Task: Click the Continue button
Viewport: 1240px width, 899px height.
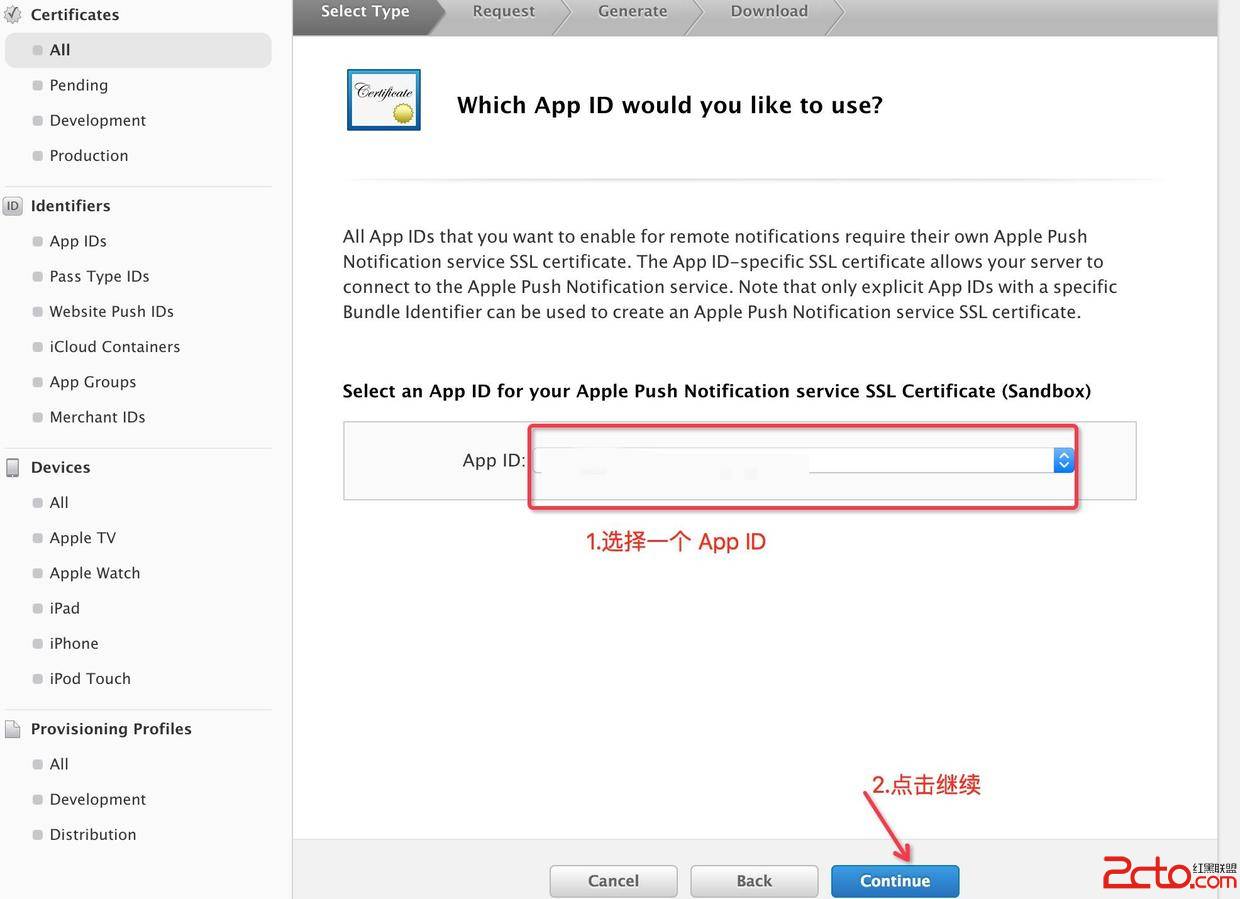Action: pos(895,880)
